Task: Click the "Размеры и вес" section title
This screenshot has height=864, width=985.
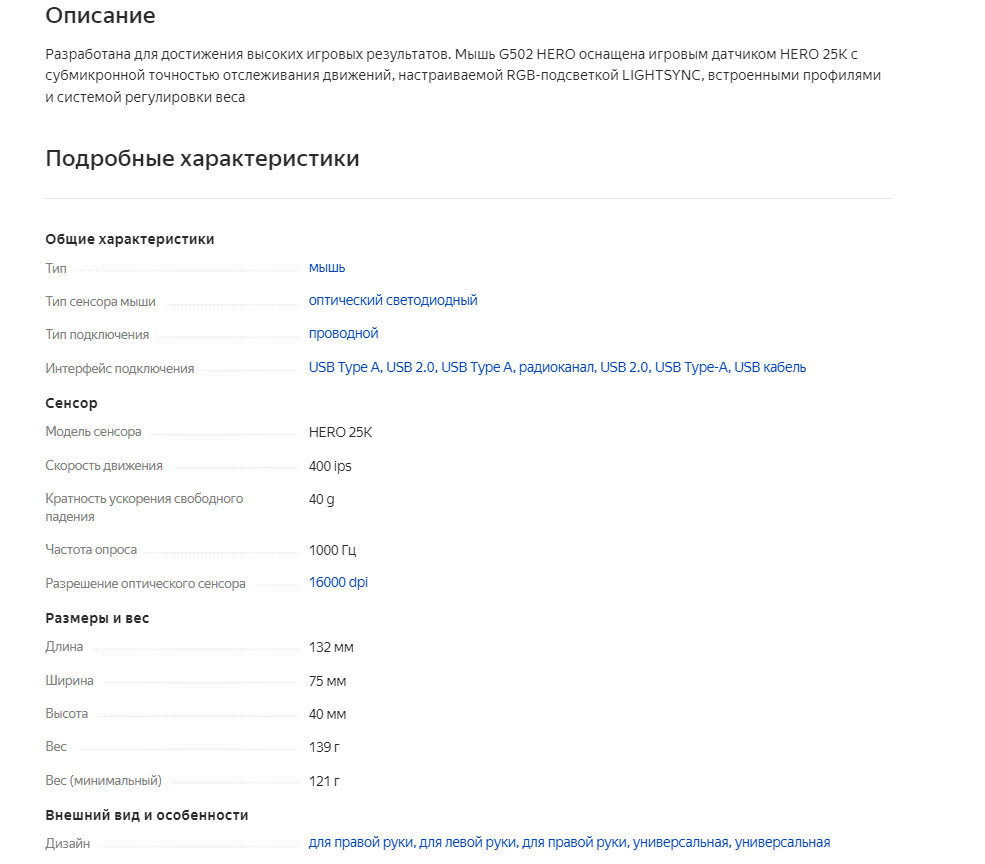Action: click(97, 618)
